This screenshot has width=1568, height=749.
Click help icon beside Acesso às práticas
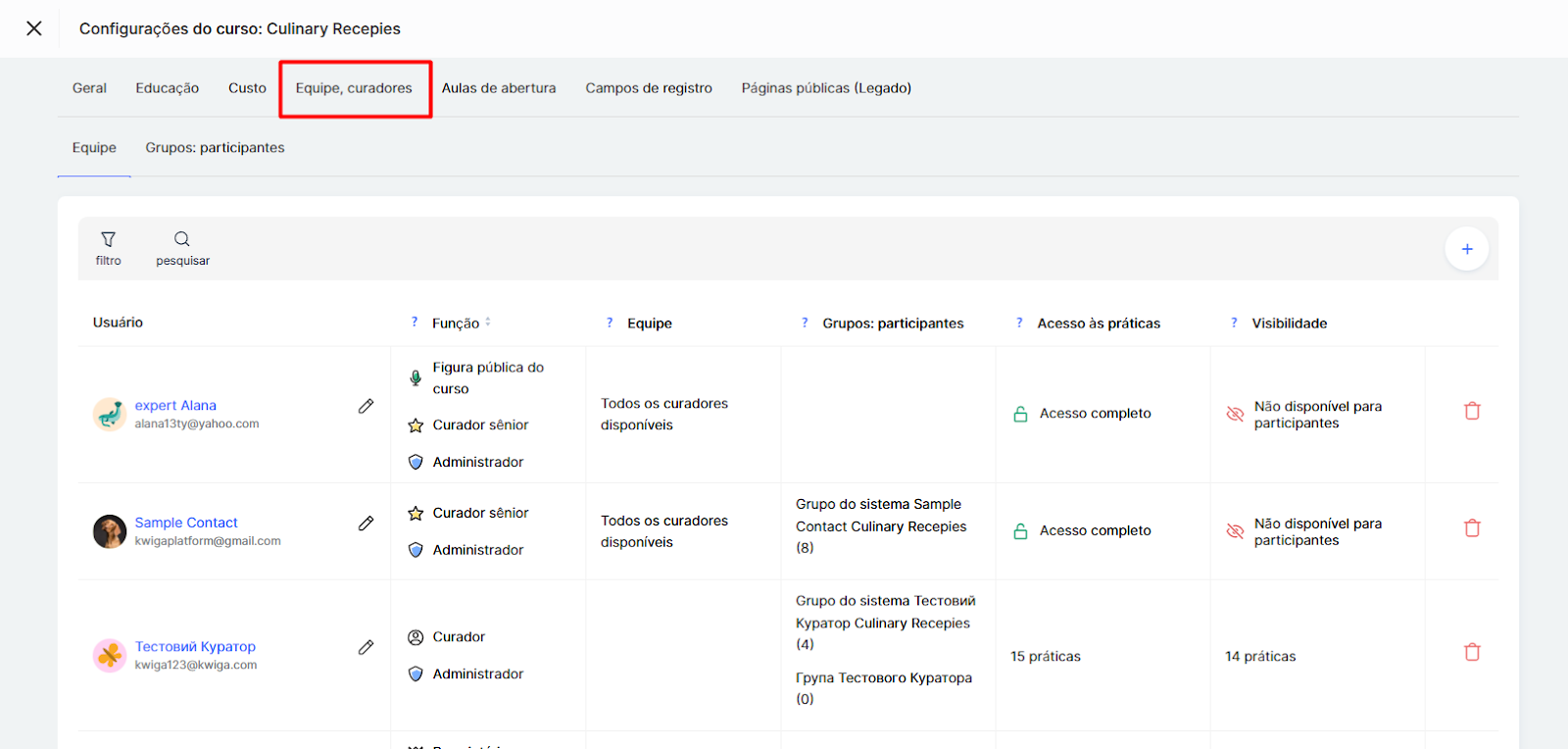click(x=1019, y=323)
